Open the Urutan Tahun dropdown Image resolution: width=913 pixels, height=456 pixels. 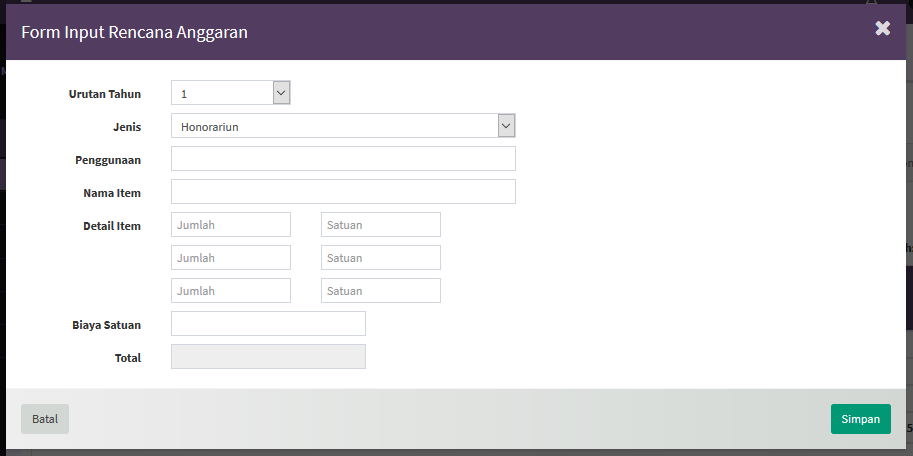click(x=231, y=93)
